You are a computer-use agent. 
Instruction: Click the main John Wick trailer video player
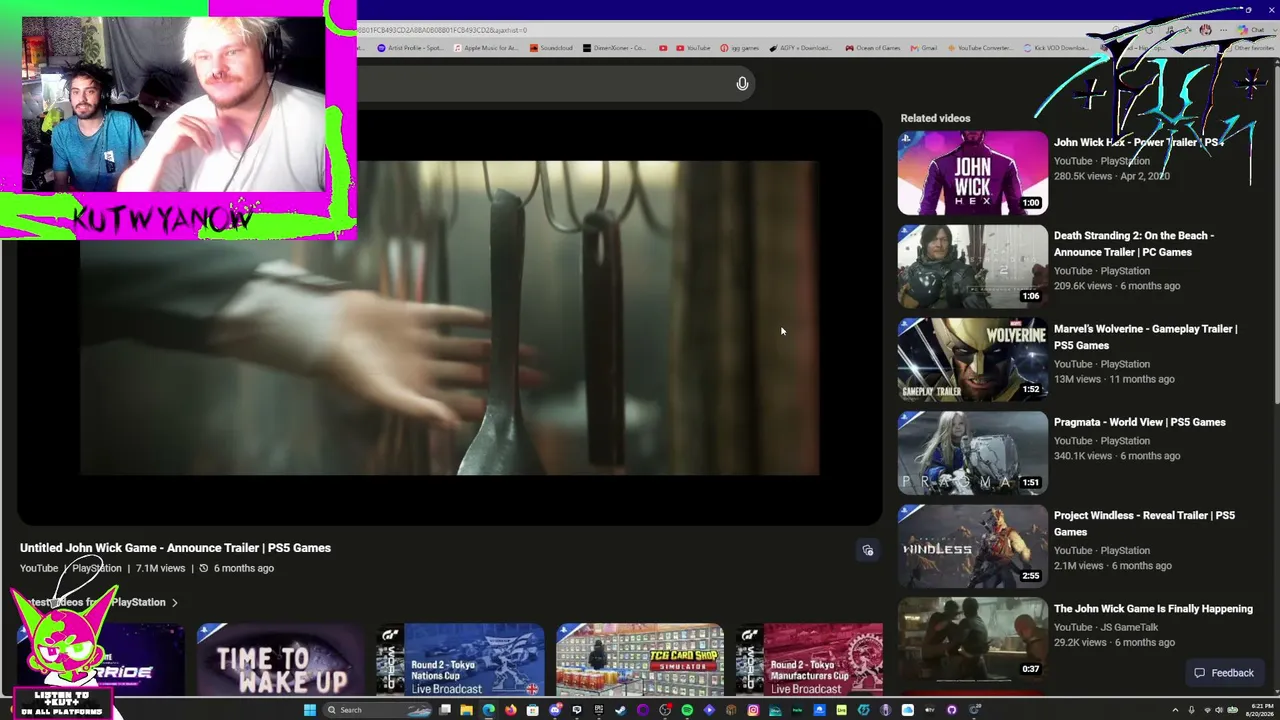(x=450, y=318)
